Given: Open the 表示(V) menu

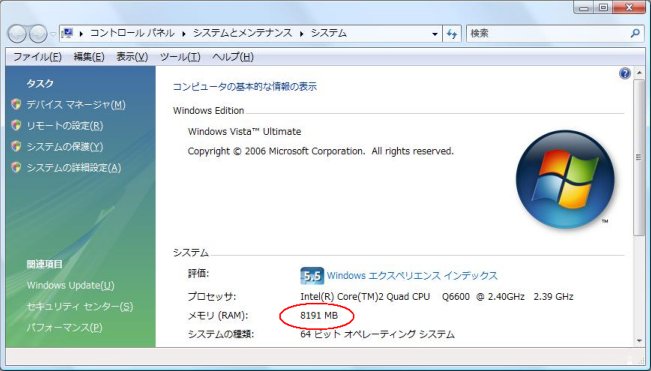Looking at the screenshot, I should pos(132,57).
